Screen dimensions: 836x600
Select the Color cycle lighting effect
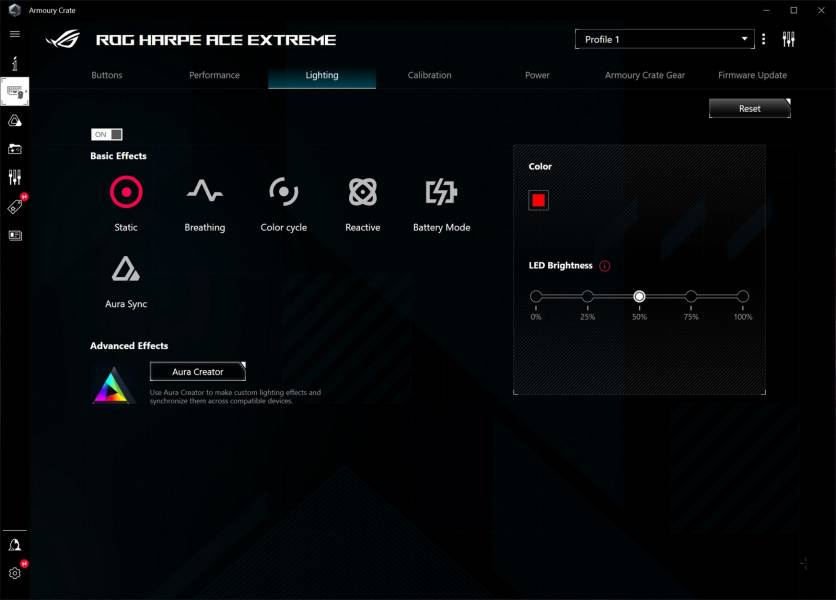click(284, 204)
